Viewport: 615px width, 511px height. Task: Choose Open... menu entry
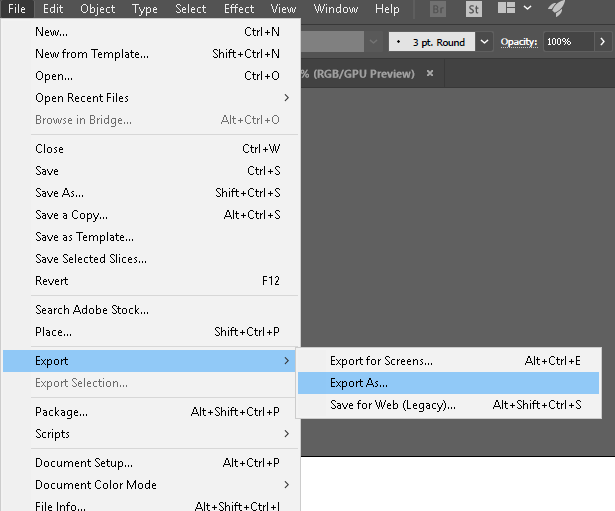[x=150, y=76]
